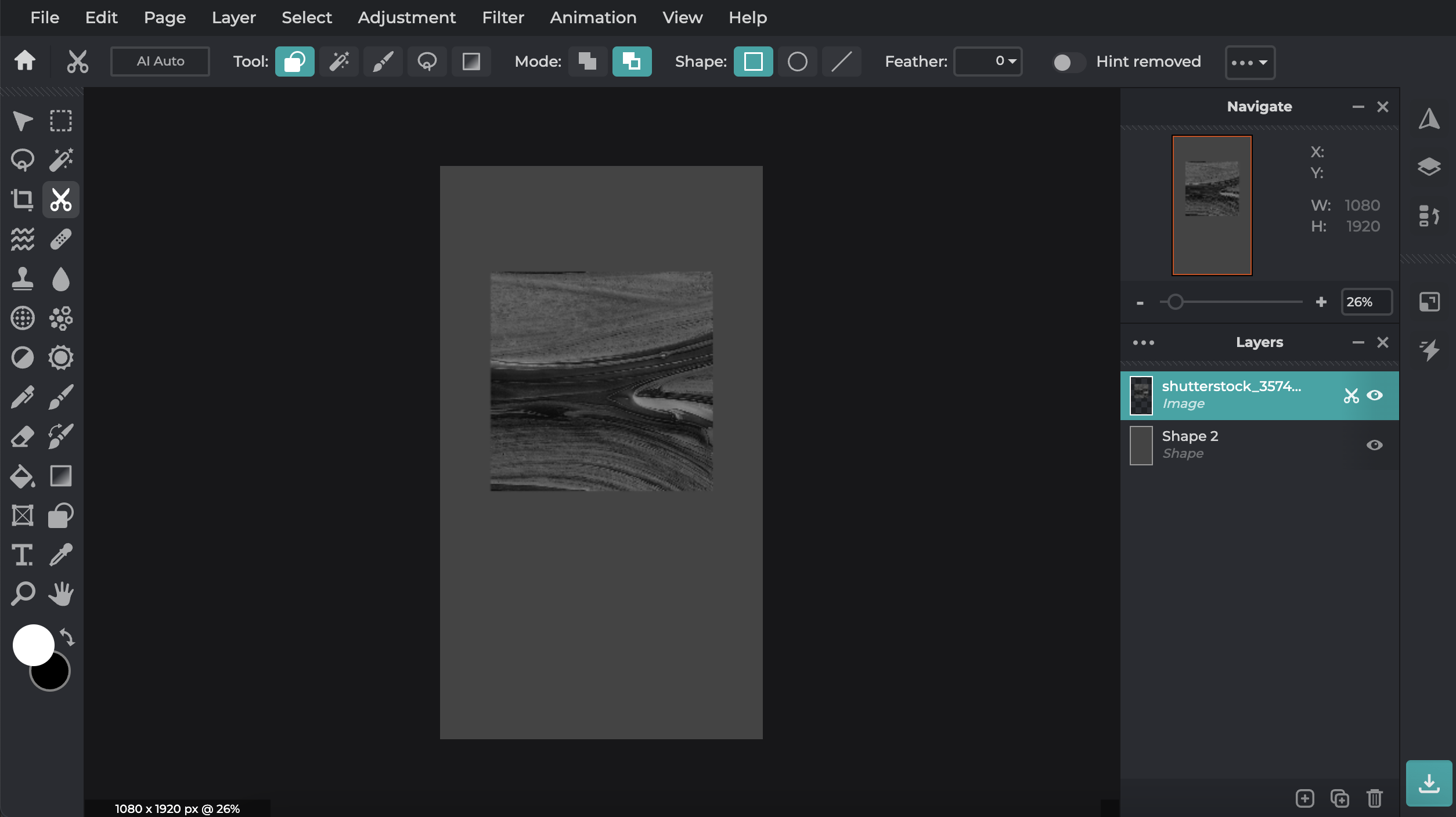Zoom in with the plus button
Image resolution: width=1456 pixels, height=817 pixels.
pyautogui.click(x=1321, y=302)
